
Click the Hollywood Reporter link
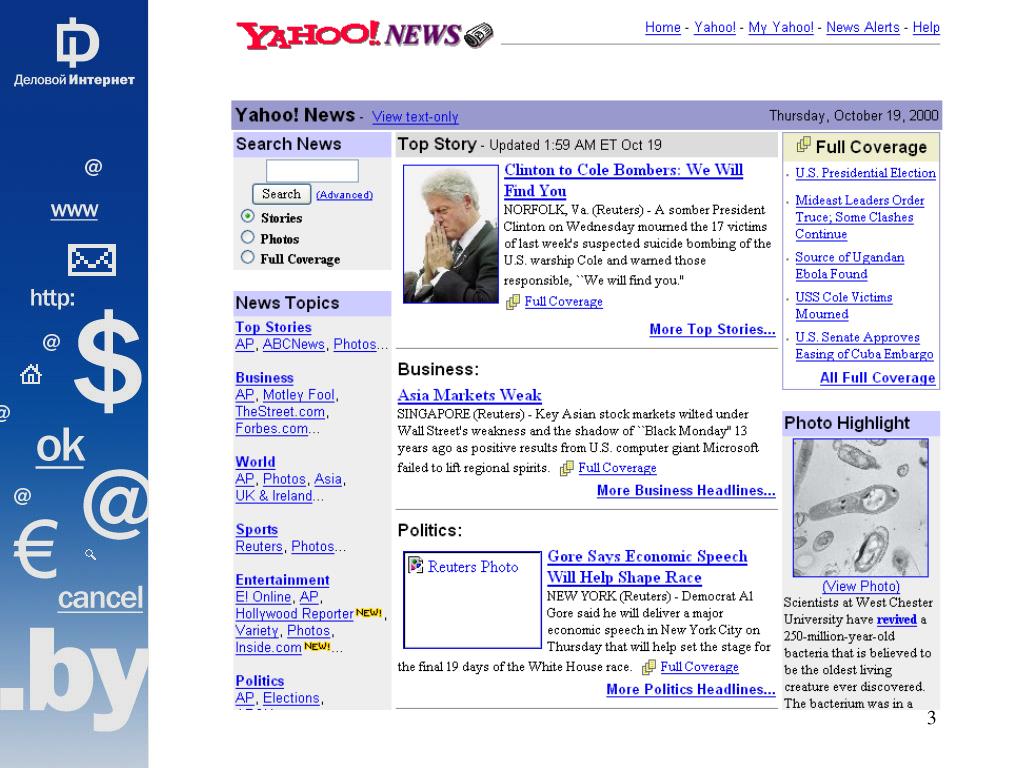coord(295,614)
